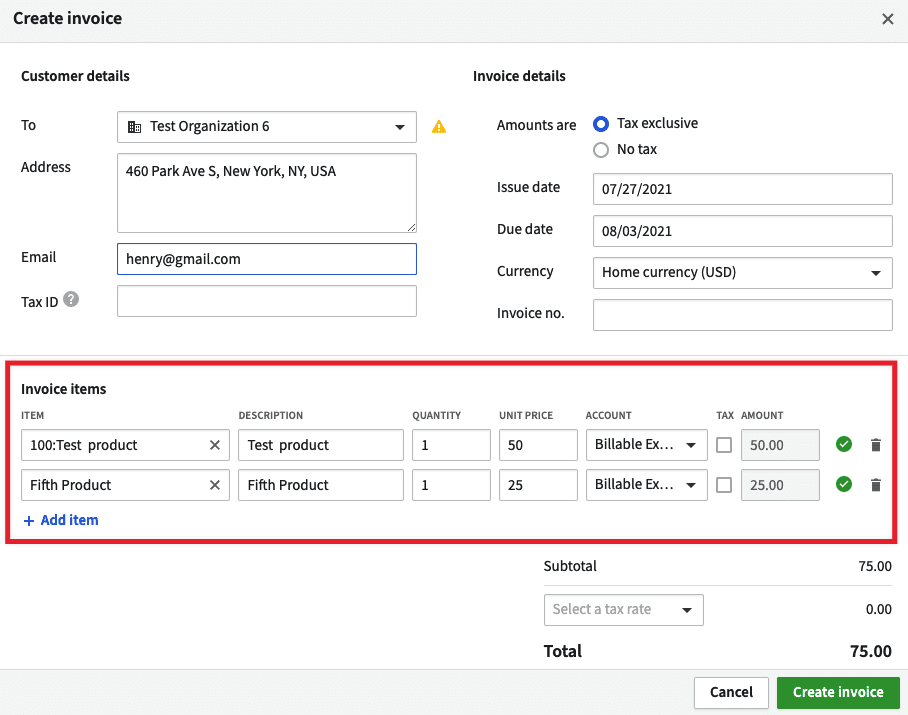Delete the Test product line item
This screenshot has width=908, height=715.
(x=876, y=445)
